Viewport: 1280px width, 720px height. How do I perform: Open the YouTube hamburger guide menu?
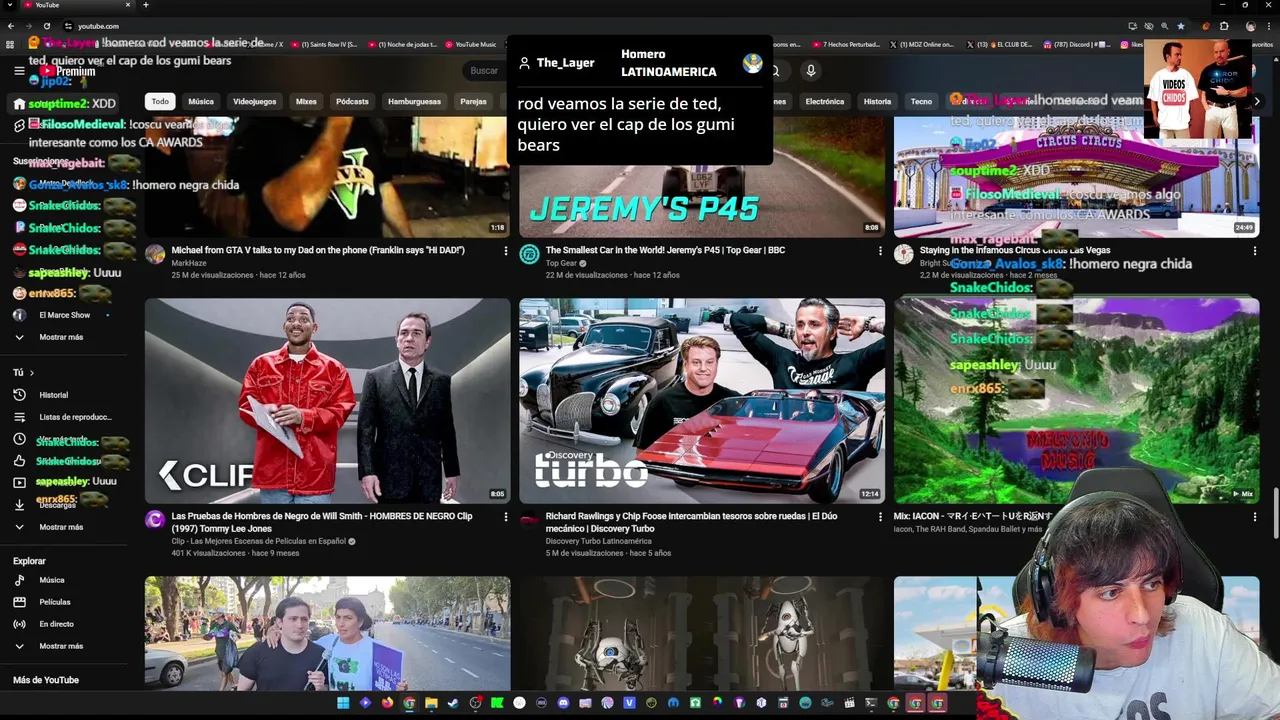(19, 71)
